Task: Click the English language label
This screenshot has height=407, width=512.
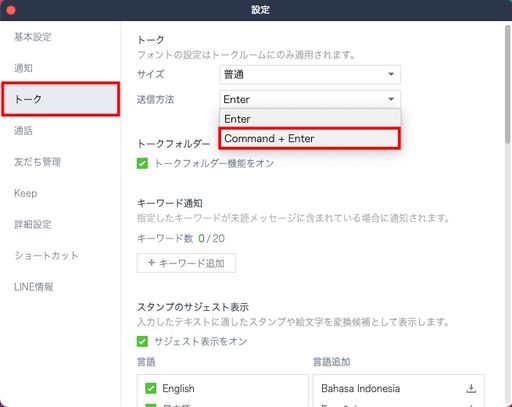Action: (178, 388)
